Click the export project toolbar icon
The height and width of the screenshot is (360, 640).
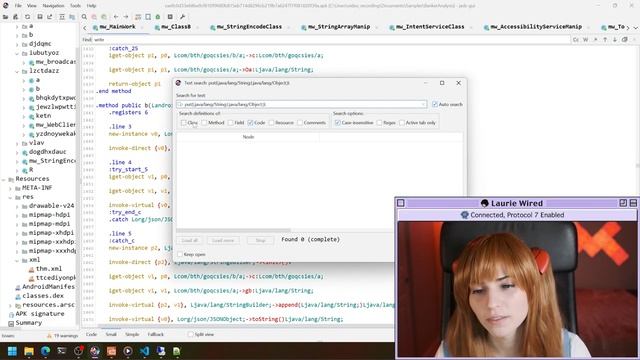tap(49, 17)
